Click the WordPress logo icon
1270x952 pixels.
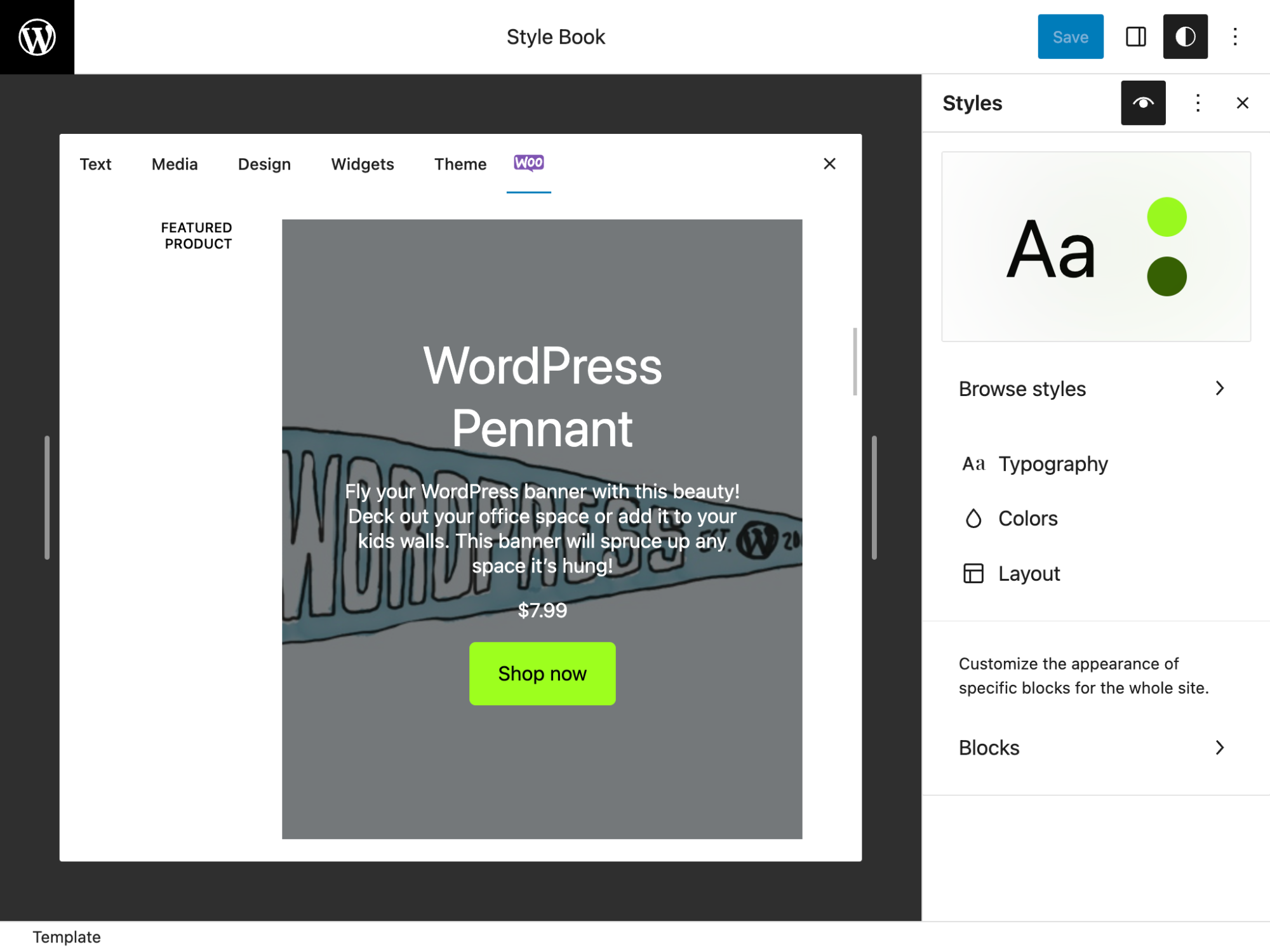(x=37, y=37)
